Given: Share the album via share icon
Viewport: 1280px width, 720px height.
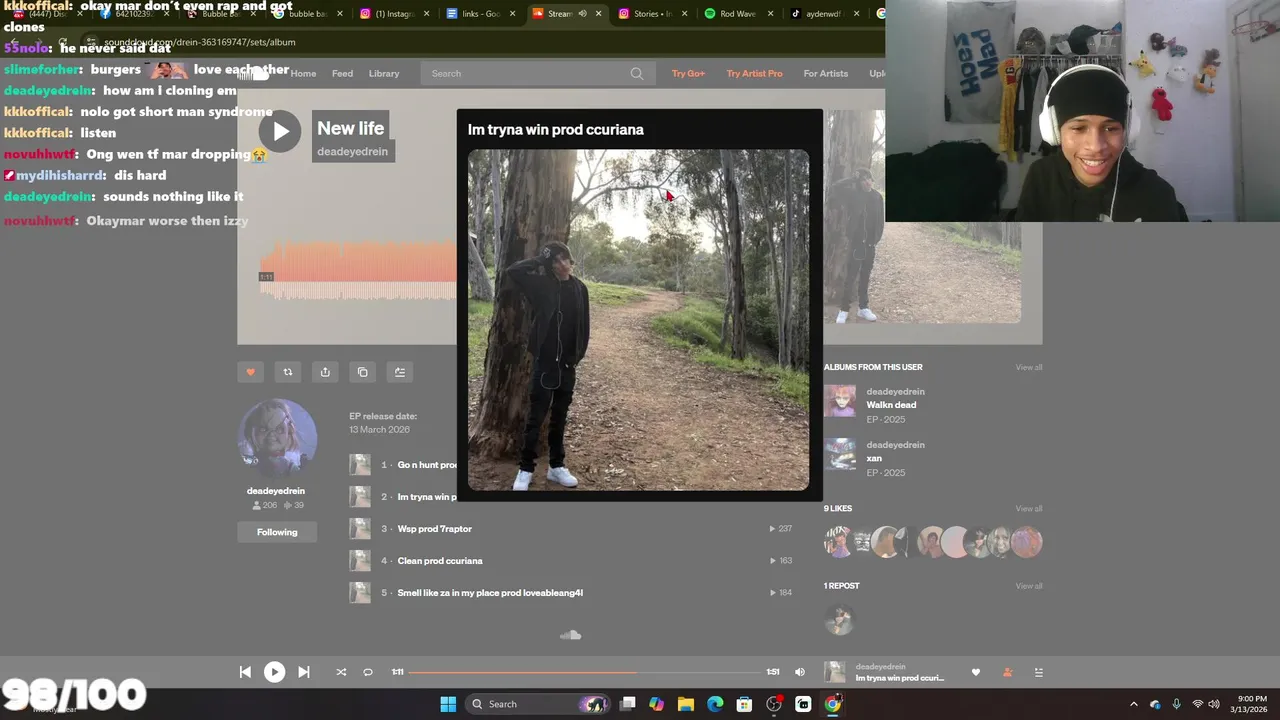Looking at the screenshot, I should [325, 372].
